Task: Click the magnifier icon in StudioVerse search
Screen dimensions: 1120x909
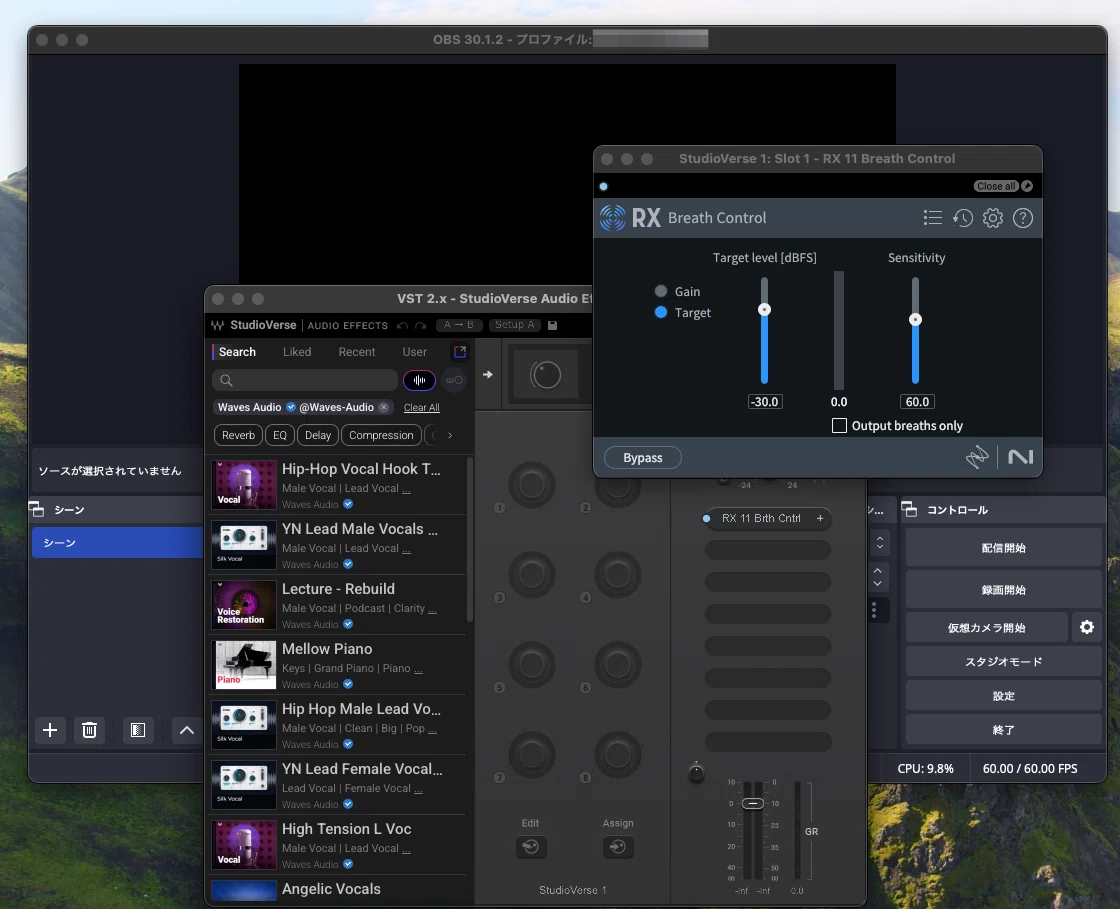Action: pos(226,381)
